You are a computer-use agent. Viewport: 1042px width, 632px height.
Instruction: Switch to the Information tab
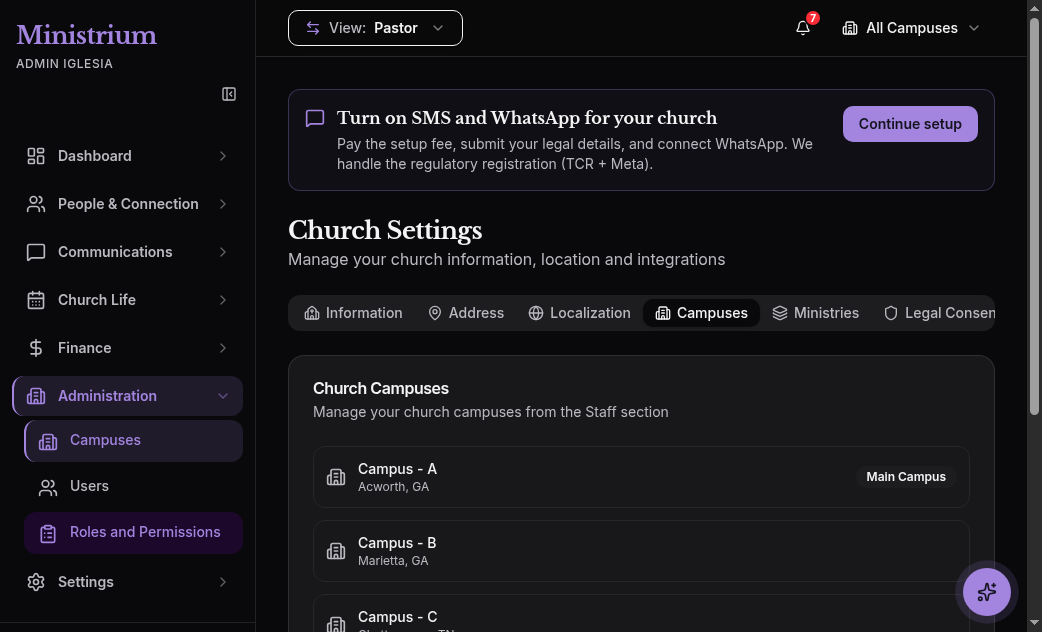click(354, 313)
